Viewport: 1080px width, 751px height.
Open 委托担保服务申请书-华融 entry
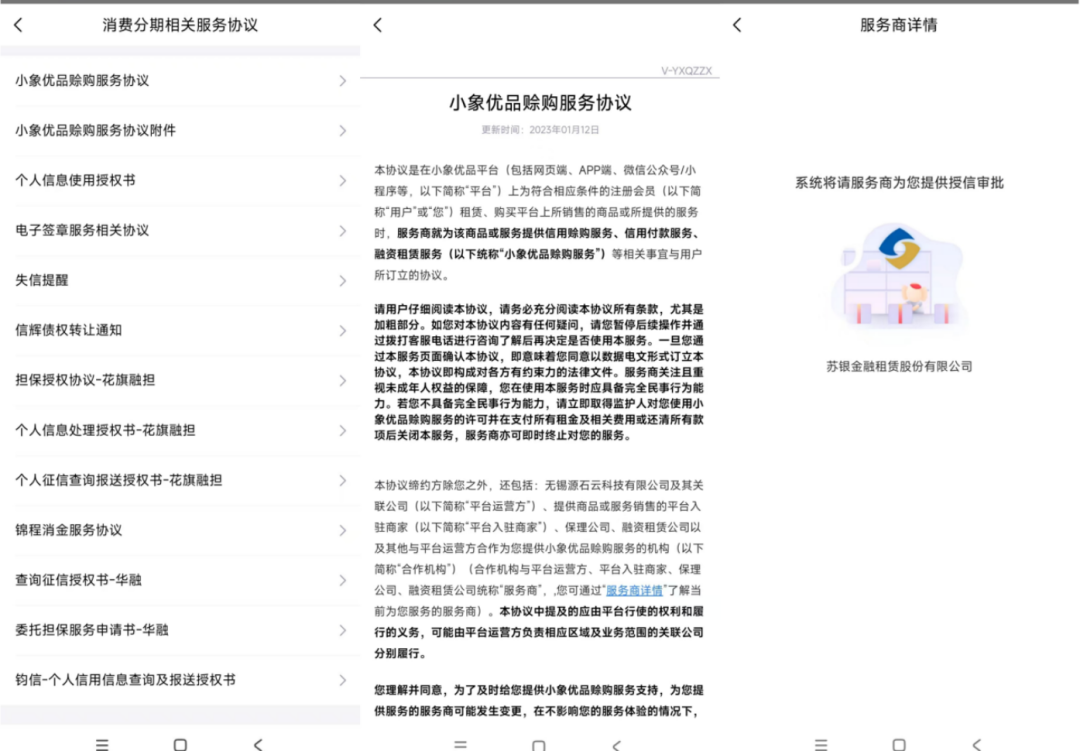click(180, 630)
